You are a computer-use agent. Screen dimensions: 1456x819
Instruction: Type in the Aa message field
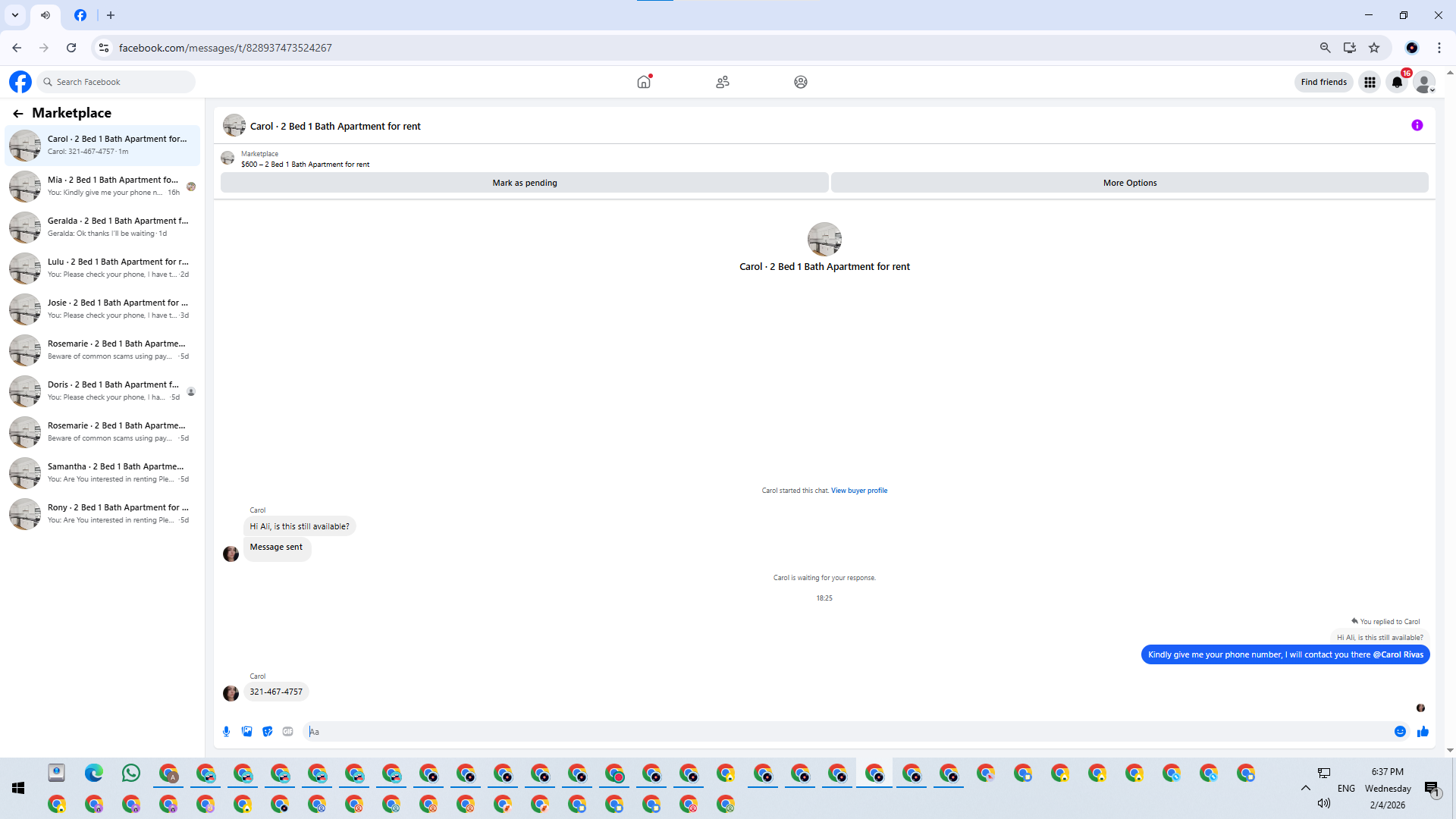(834, 731)
